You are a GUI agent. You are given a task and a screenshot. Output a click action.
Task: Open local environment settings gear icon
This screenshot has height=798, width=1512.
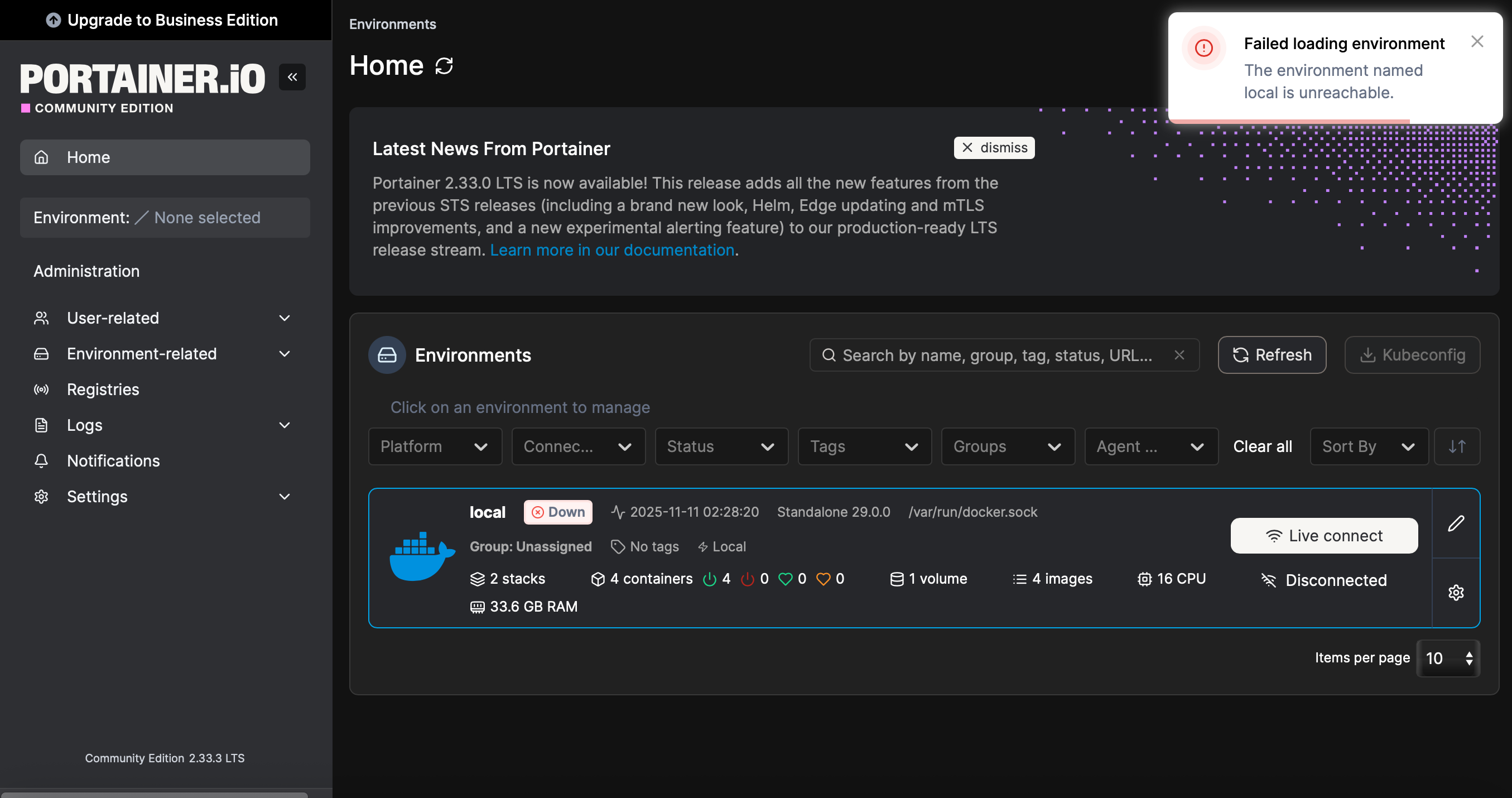(x=1456, y=593)
